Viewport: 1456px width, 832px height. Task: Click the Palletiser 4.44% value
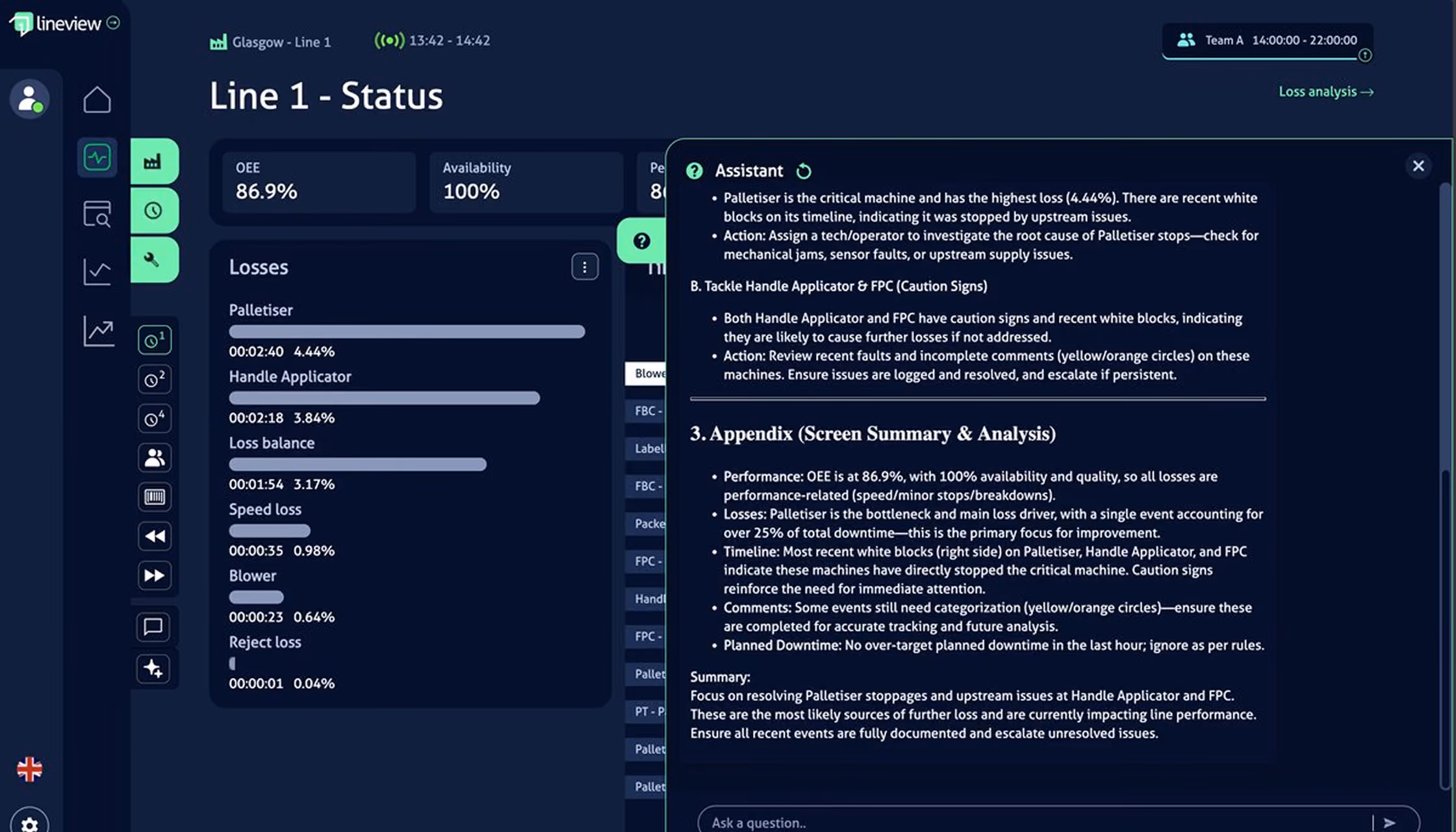click(x=314, y=352)
